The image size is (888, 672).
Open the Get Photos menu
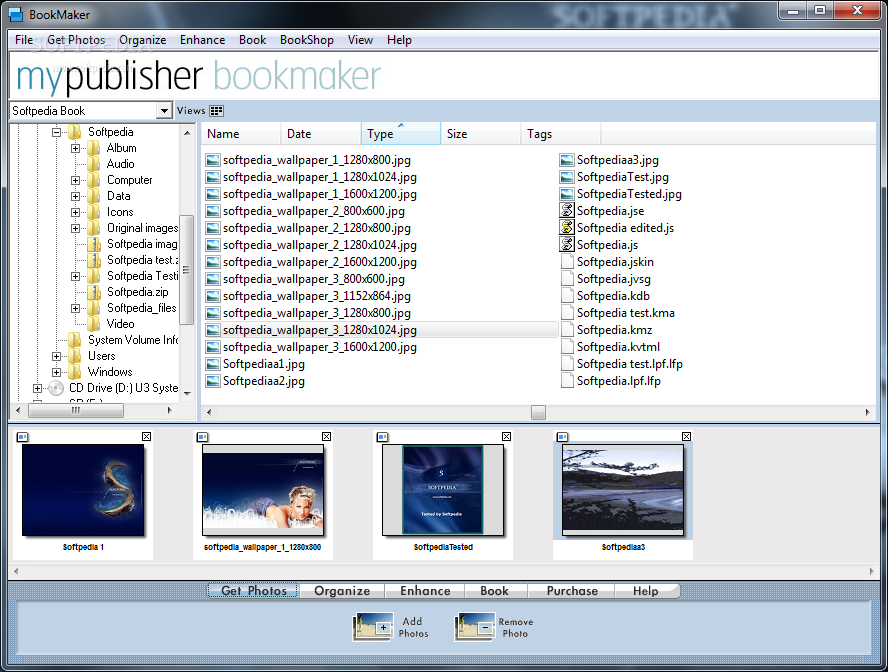(76, 40)
